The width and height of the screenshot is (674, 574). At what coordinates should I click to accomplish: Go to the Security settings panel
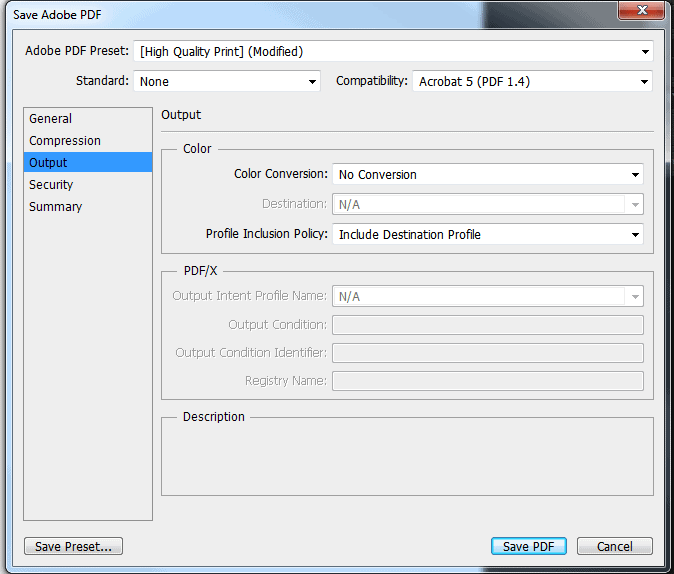[x=52, y=185]
